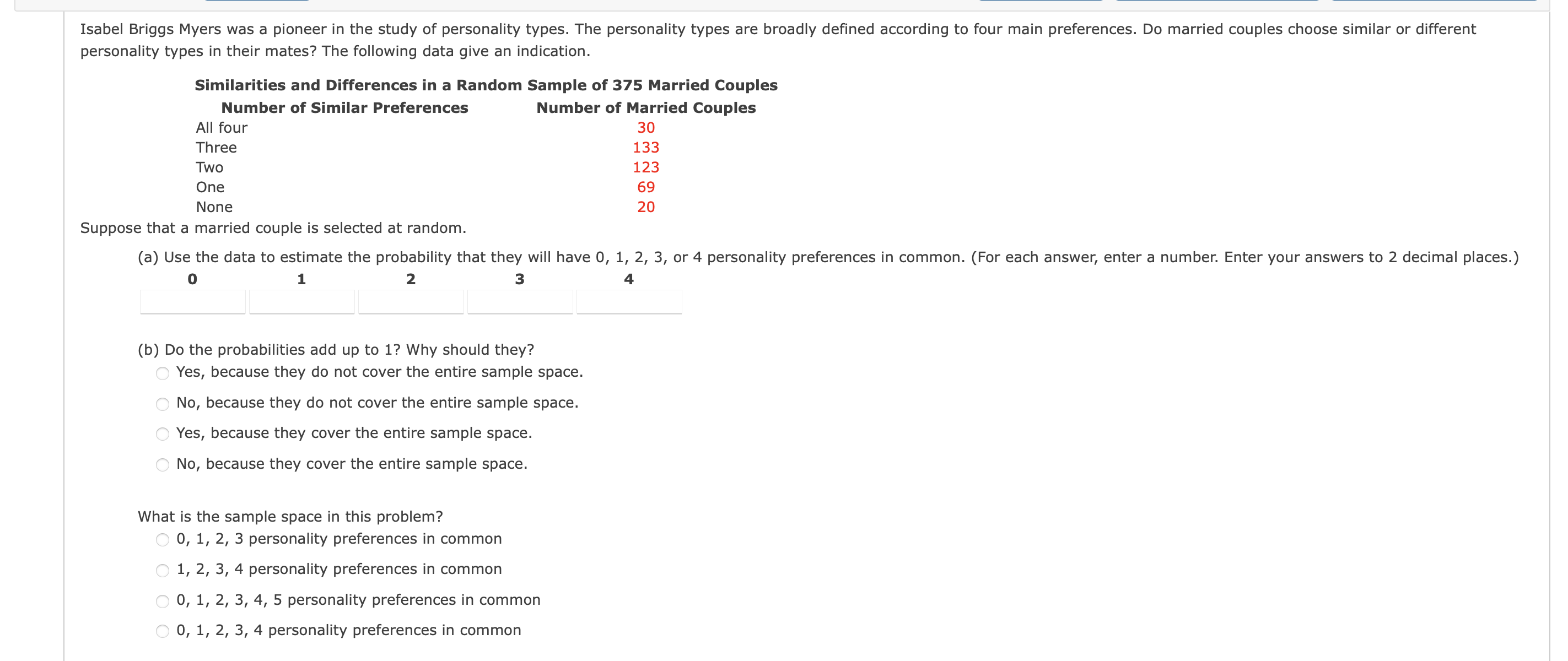
Task: Click the table heading 'Number of Married Couples'
Action: tap(646, 107)
